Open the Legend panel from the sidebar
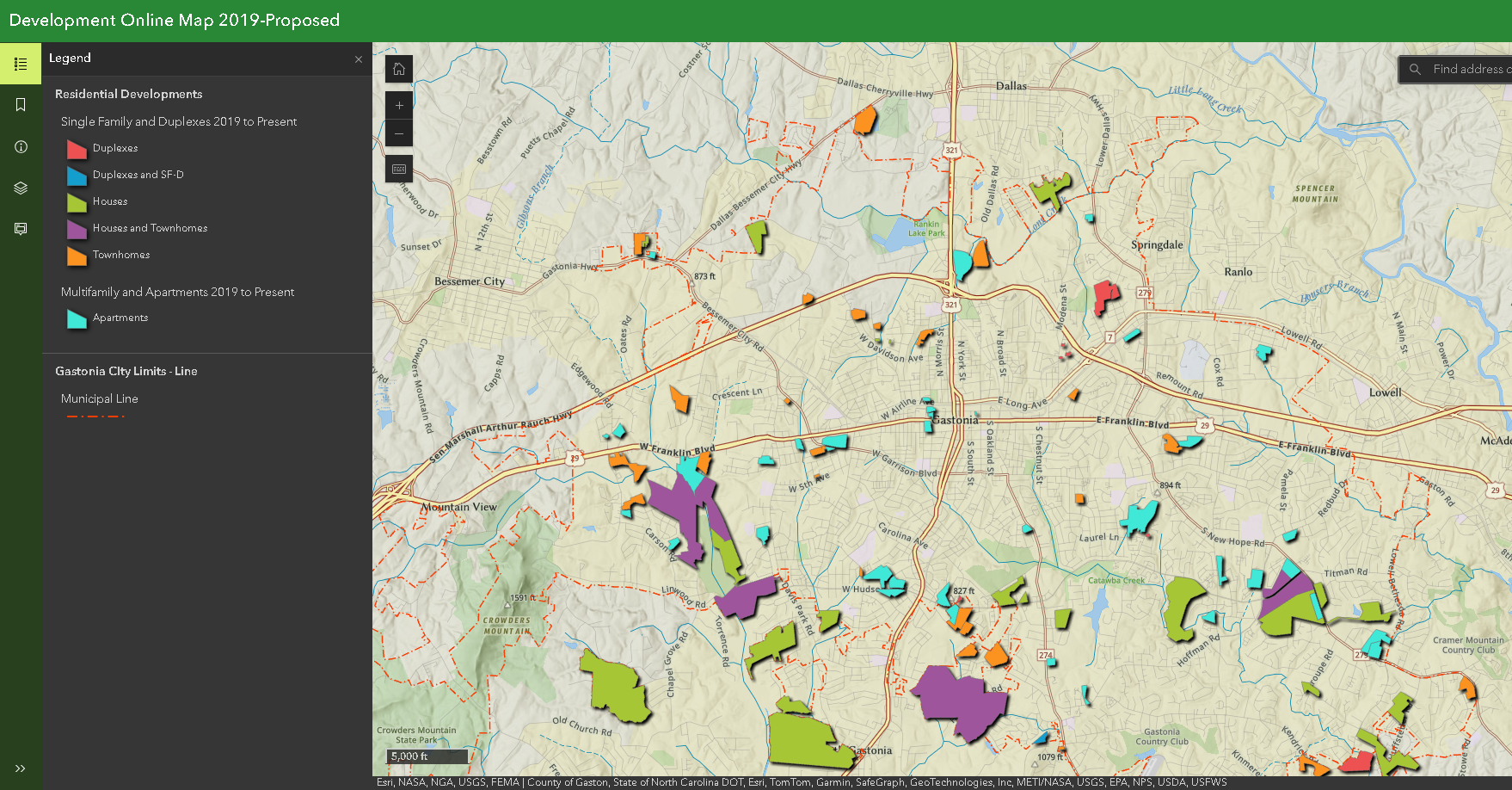Viewport: 1512px width, 790px height. pos(20,63)
